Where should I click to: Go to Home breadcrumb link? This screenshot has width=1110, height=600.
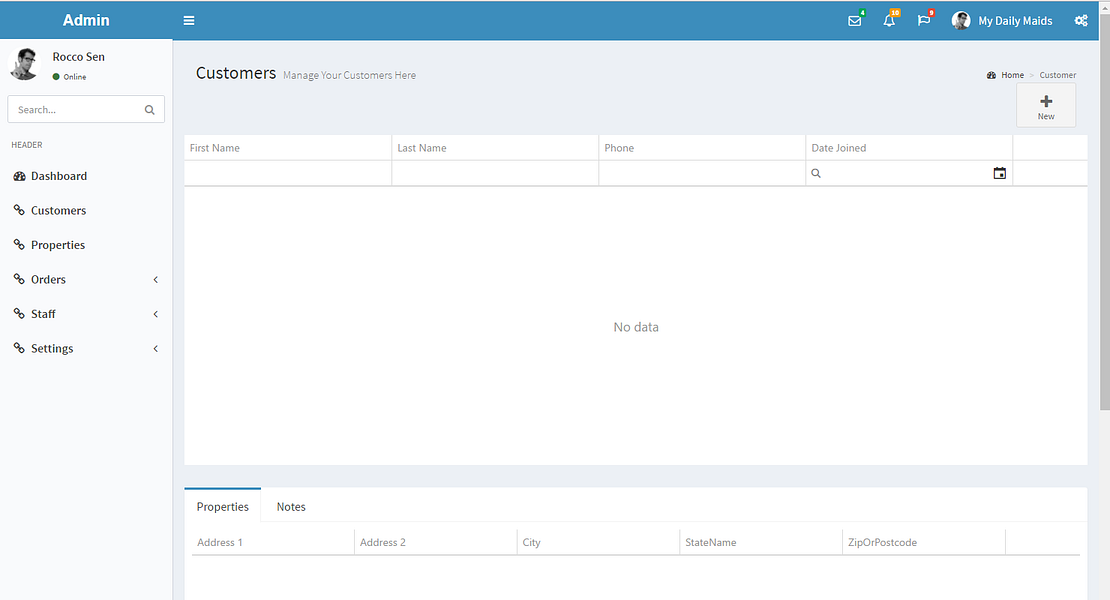point(1012,75)
